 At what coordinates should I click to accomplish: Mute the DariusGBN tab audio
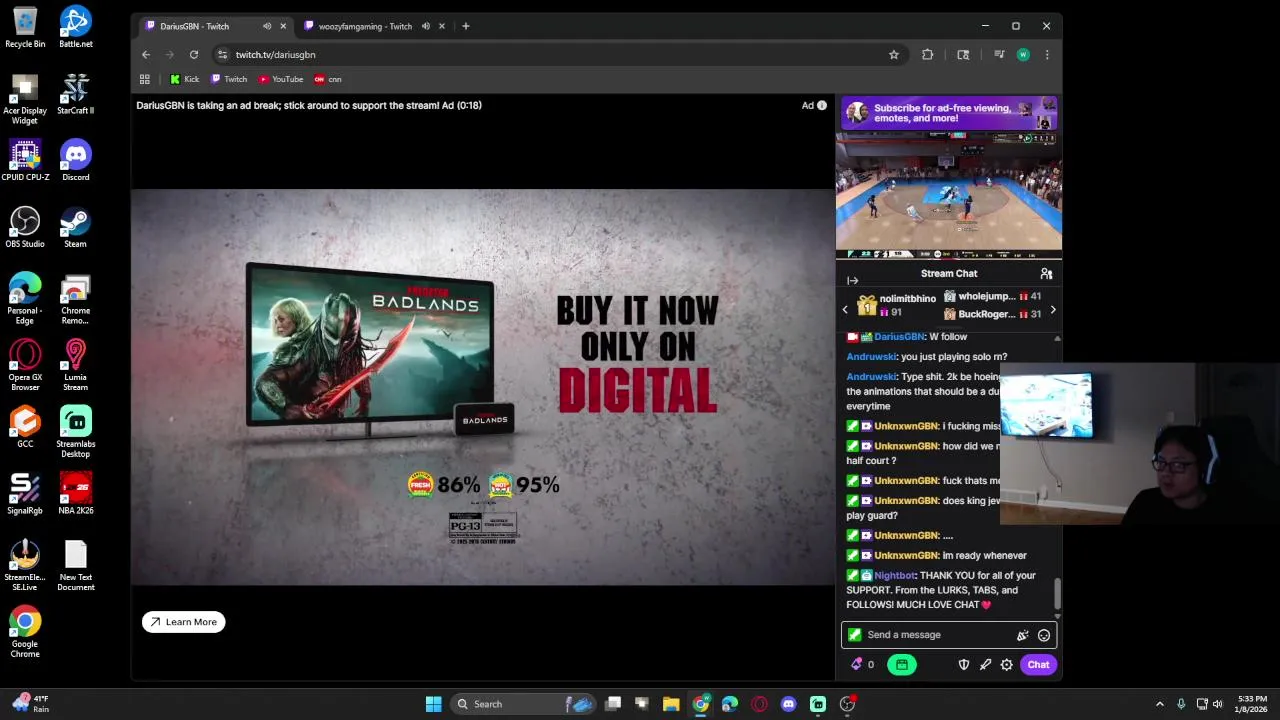point(267,26)
